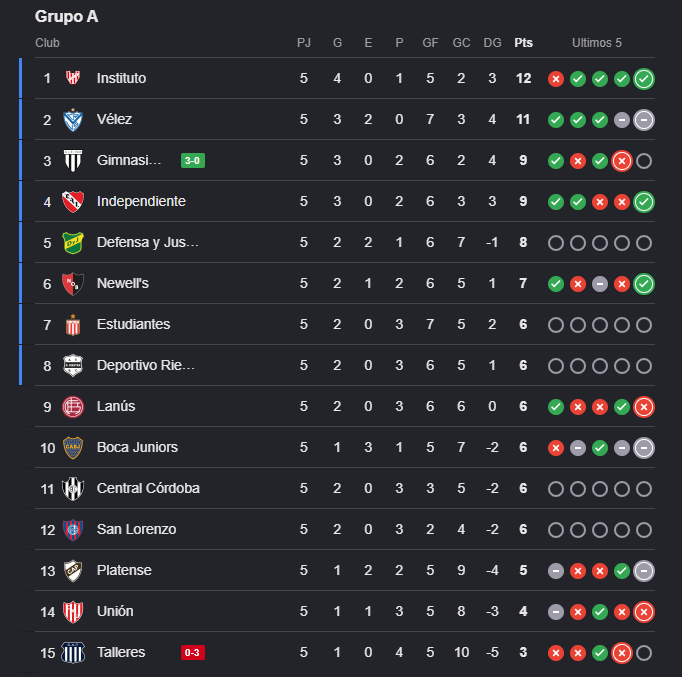682x677 pixels.
Task: Click Defensa y Justicia's green crest
Action: coord(73,243)
